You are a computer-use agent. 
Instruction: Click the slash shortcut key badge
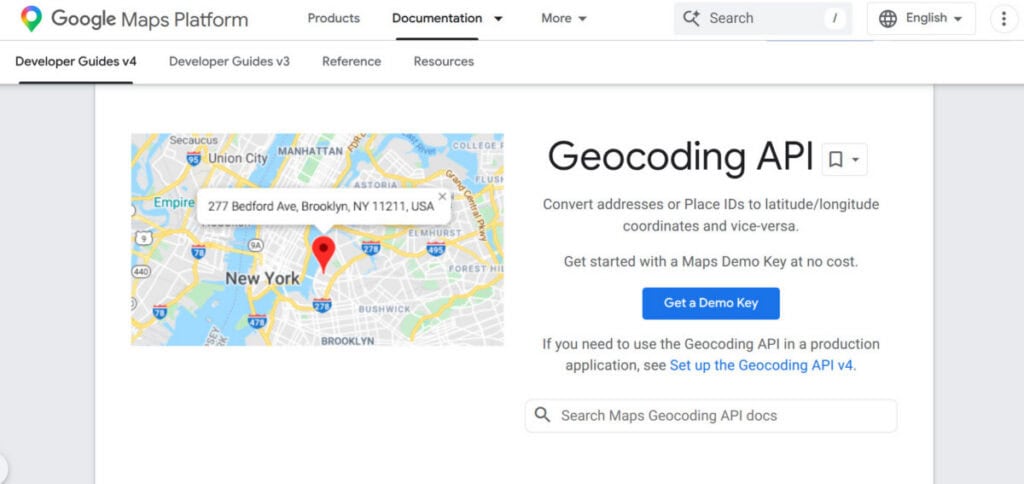834,18
